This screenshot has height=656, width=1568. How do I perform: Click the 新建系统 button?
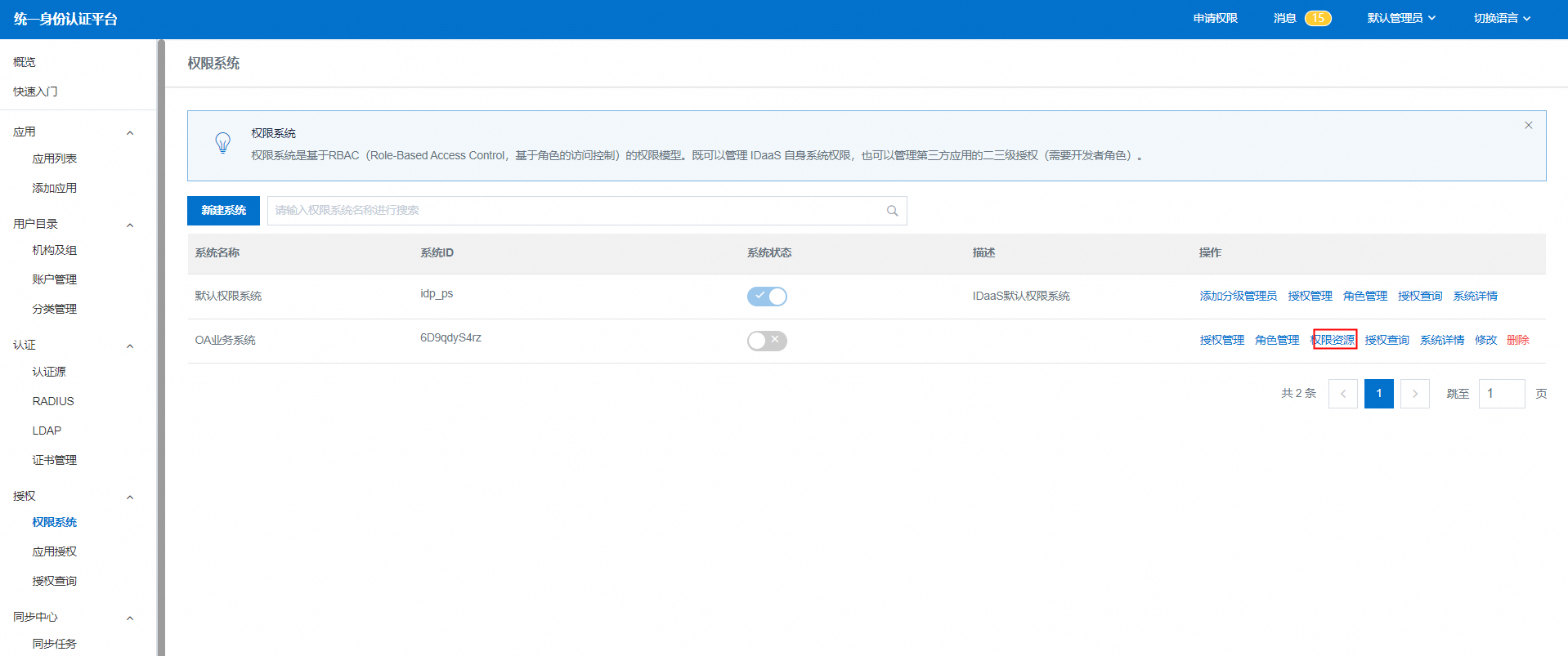click(223, 211)
